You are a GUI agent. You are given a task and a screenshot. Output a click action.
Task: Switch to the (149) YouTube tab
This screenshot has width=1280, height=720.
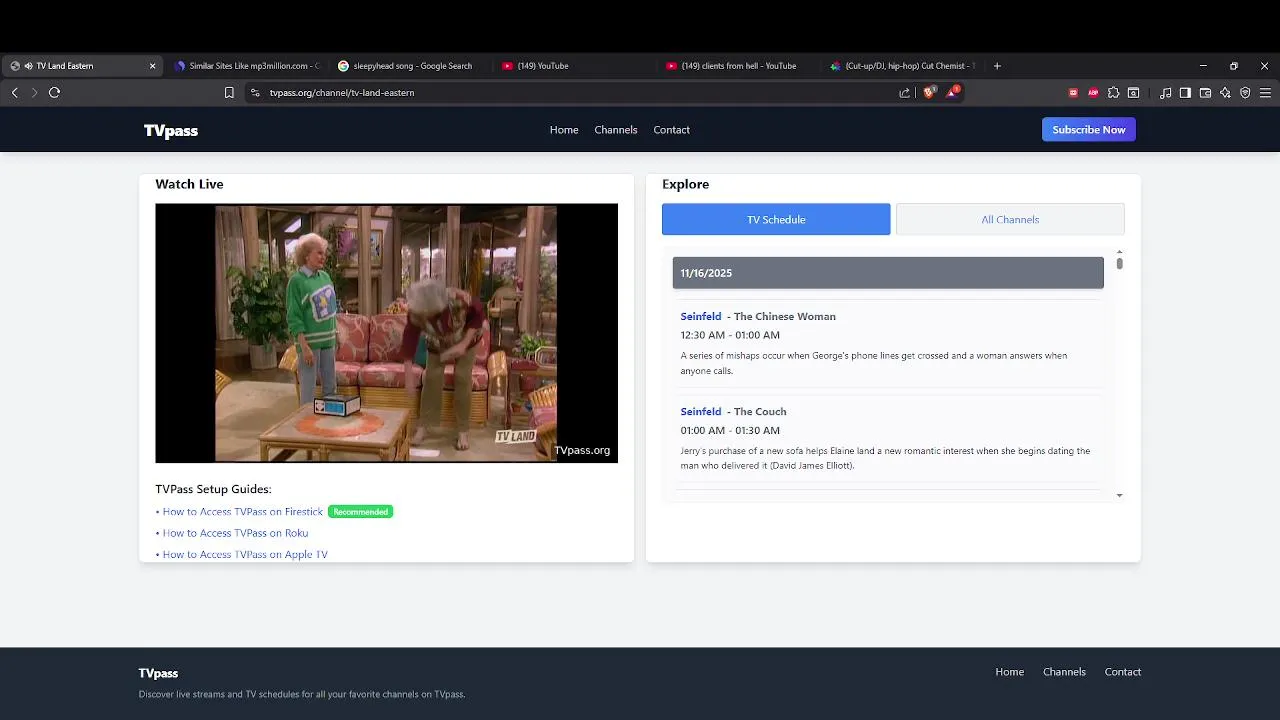[x=575, y=66]
